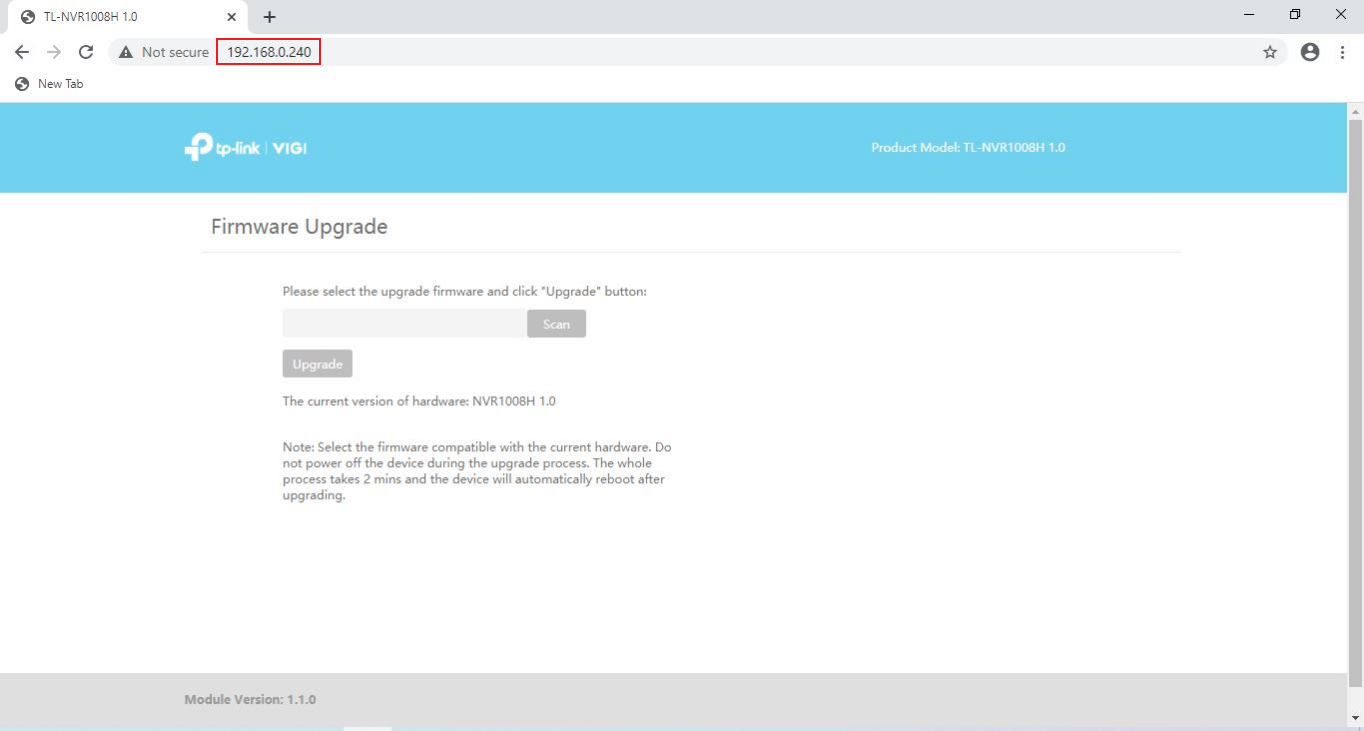The width and height of the screenshot is (1364, 731).
Task: Click the browser forward arrow
Action: [x=54, y=52]
